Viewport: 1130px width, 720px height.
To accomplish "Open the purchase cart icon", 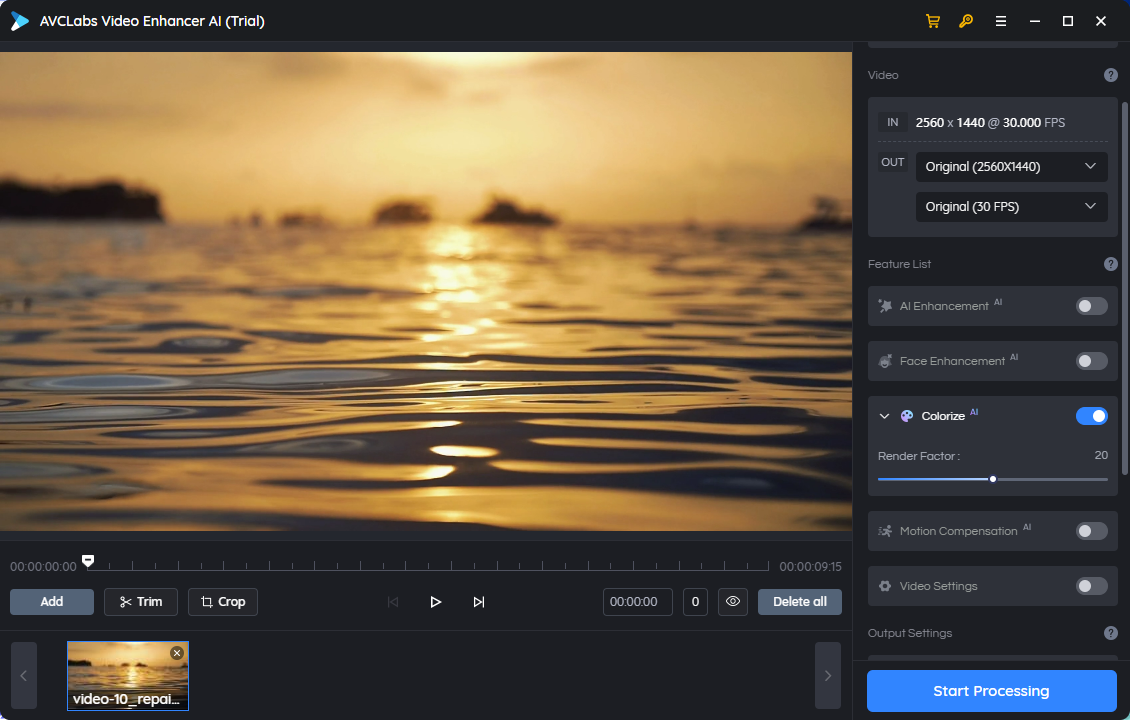I will click(x=933, y=20).
